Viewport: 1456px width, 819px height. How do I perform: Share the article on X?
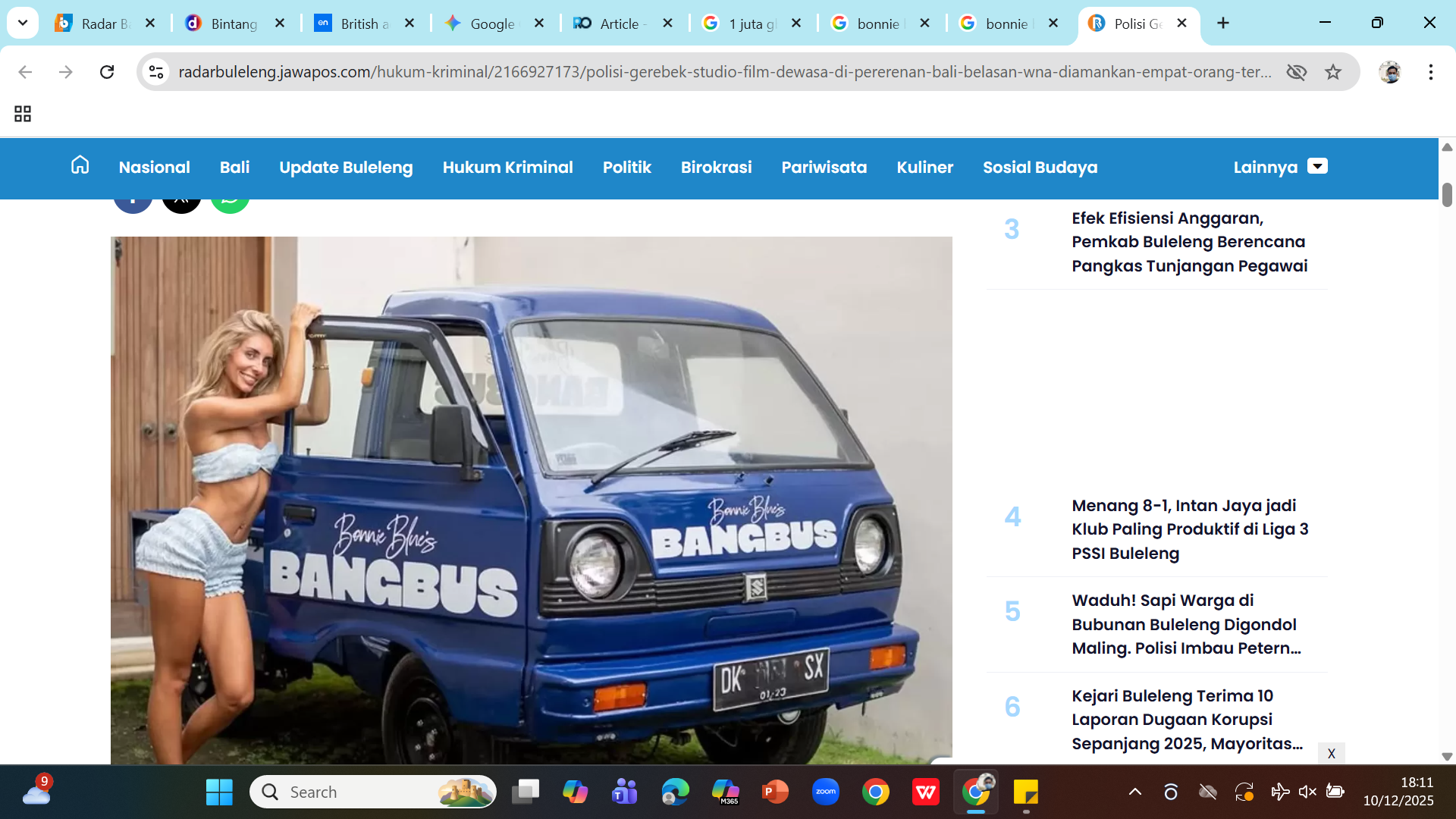pyautogui.click(x=181, y=206)
